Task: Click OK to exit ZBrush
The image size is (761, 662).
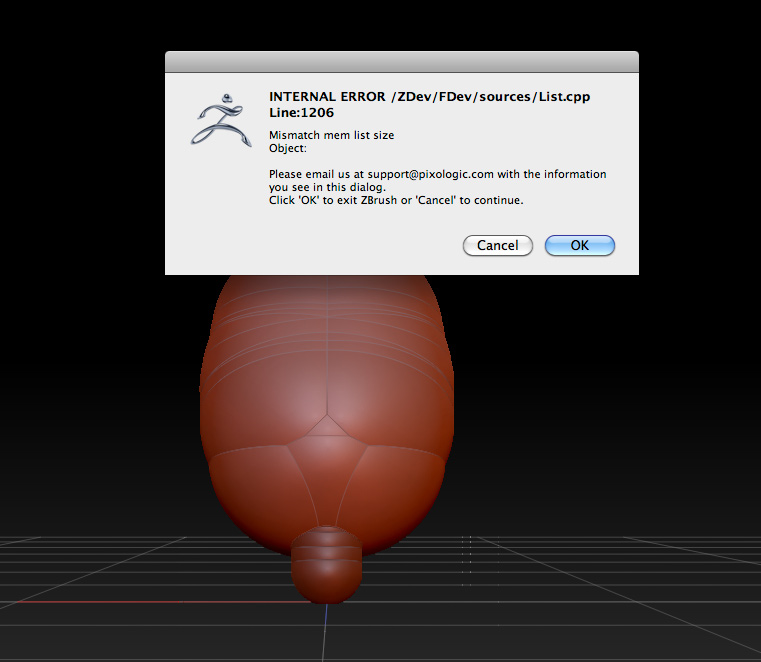Action: coord(579,245)
